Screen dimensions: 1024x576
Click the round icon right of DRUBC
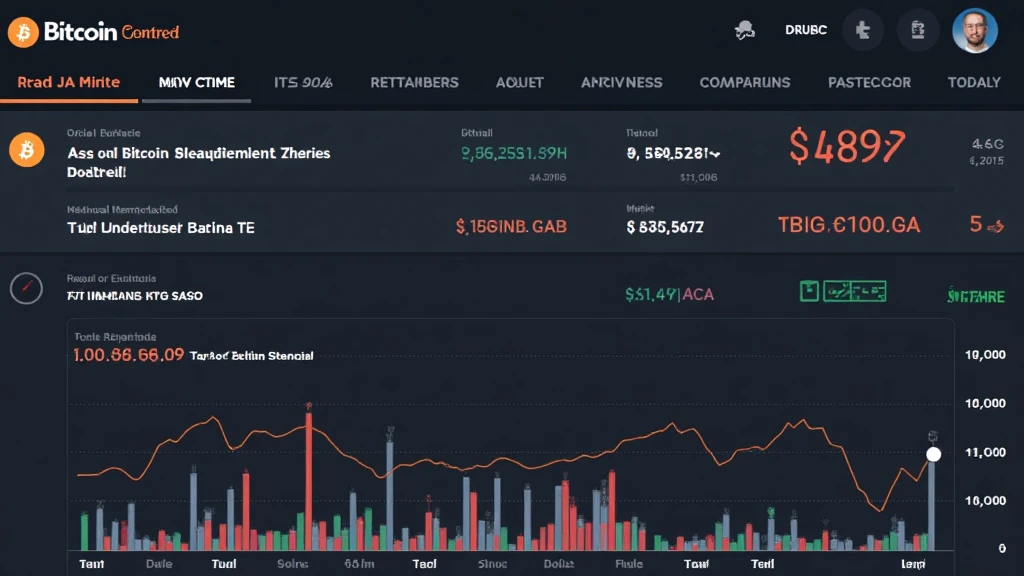click(862, 31)
